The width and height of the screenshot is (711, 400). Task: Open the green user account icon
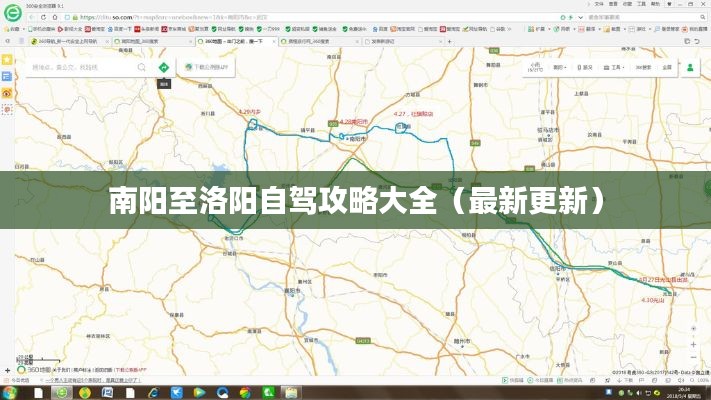pyautogui.click(x=690, y=68)
